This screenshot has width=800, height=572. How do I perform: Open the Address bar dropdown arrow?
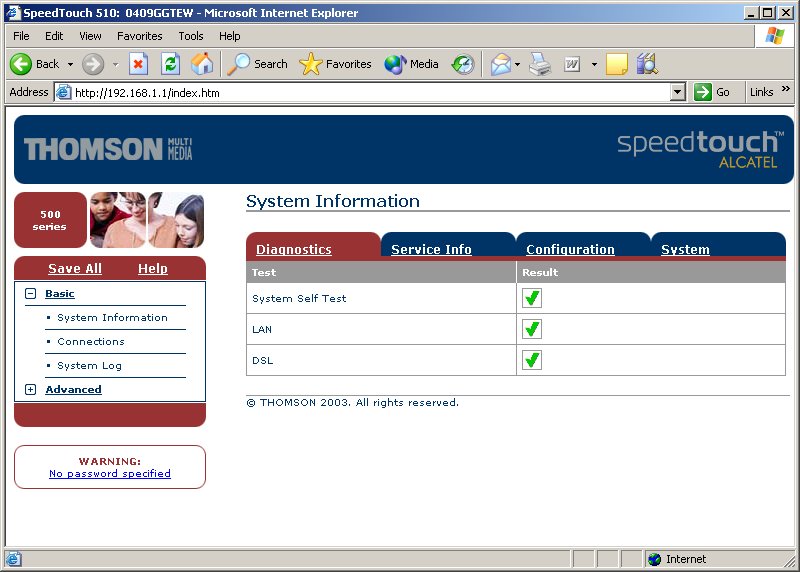coord(677,92)
